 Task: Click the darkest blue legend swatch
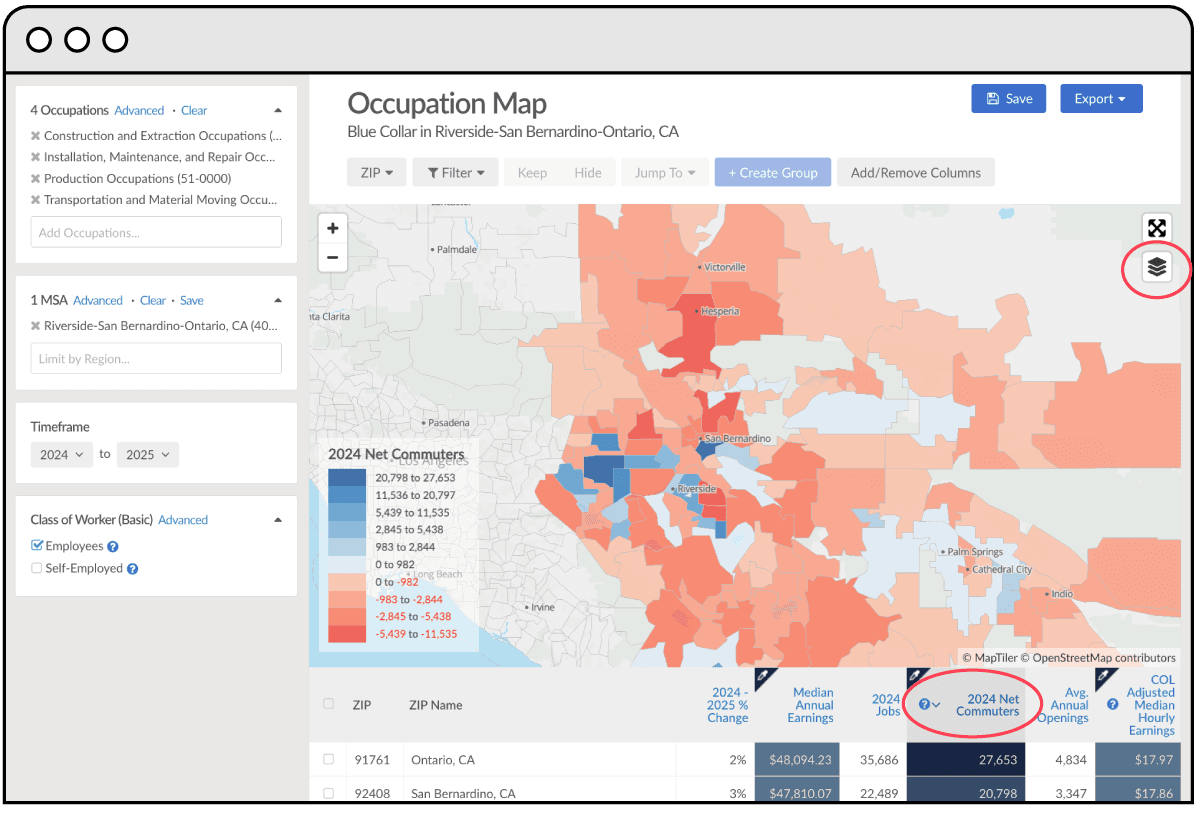(347, 478)
